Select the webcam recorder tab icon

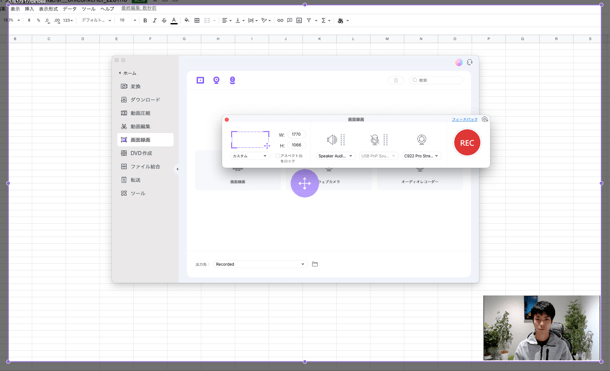[x=216, y=80]
